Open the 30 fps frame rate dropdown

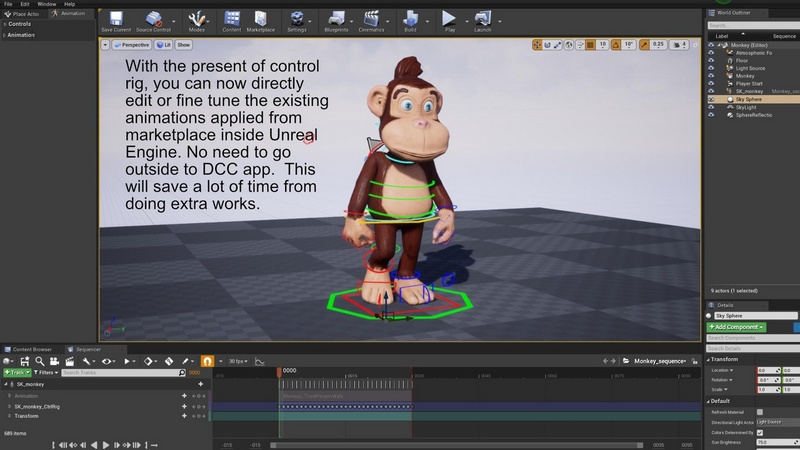click(238, 360)
